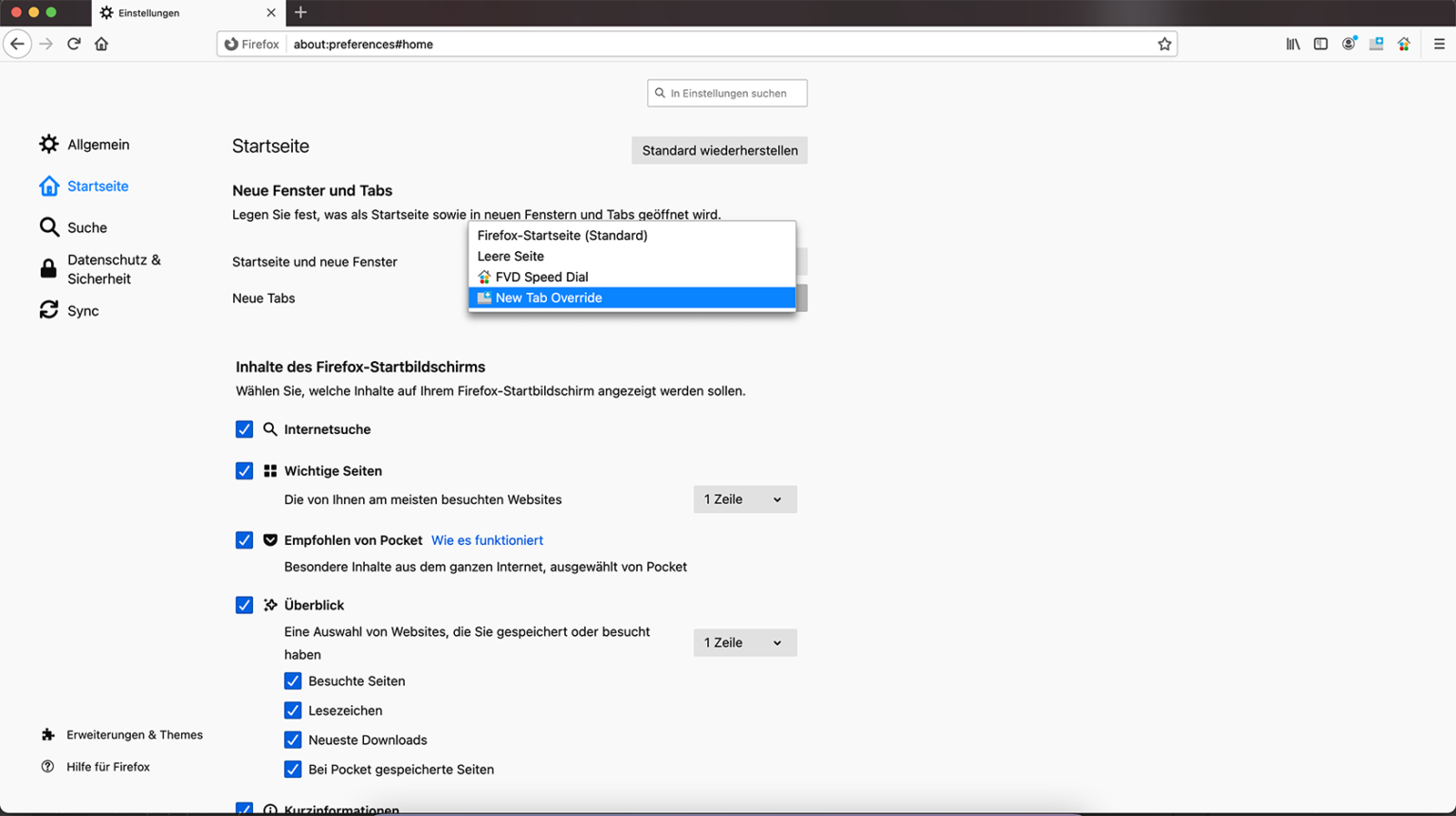Uncheck the Empfohlen von Pocket checkbox
1456x816 pixels.
(x=245, y=540)
